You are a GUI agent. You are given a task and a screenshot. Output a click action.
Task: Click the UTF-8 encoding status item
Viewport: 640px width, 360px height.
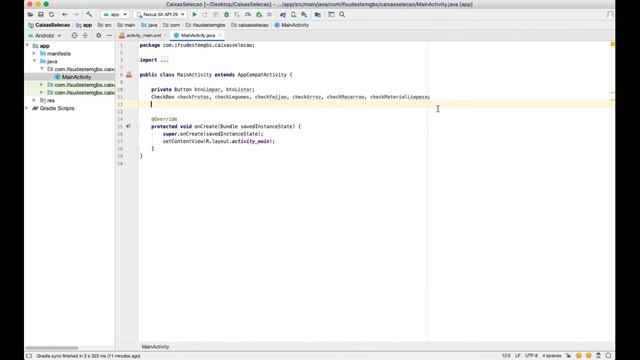[x=531, y=356]
